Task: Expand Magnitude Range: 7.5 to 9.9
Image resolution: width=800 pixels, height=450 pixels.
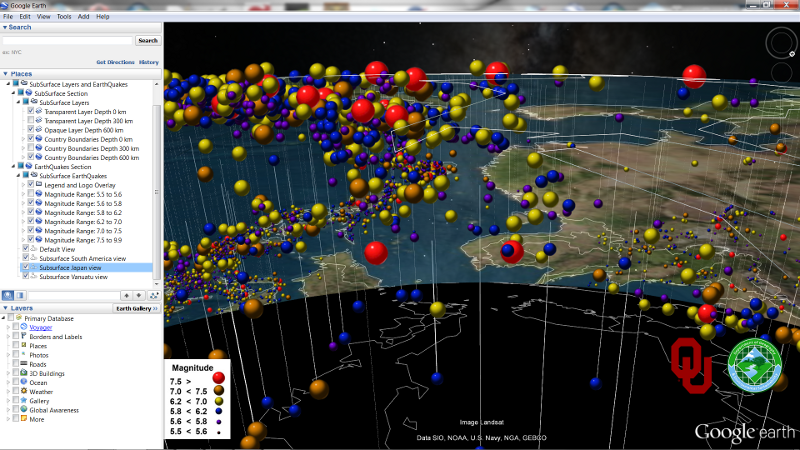Action: point(23,240)
